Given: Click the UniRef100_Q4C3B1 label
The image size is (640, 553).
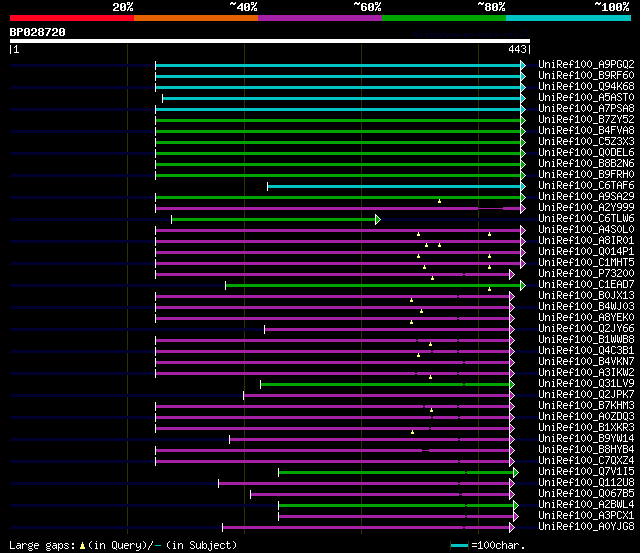Looking at the screenshot, I should point(586,351).
